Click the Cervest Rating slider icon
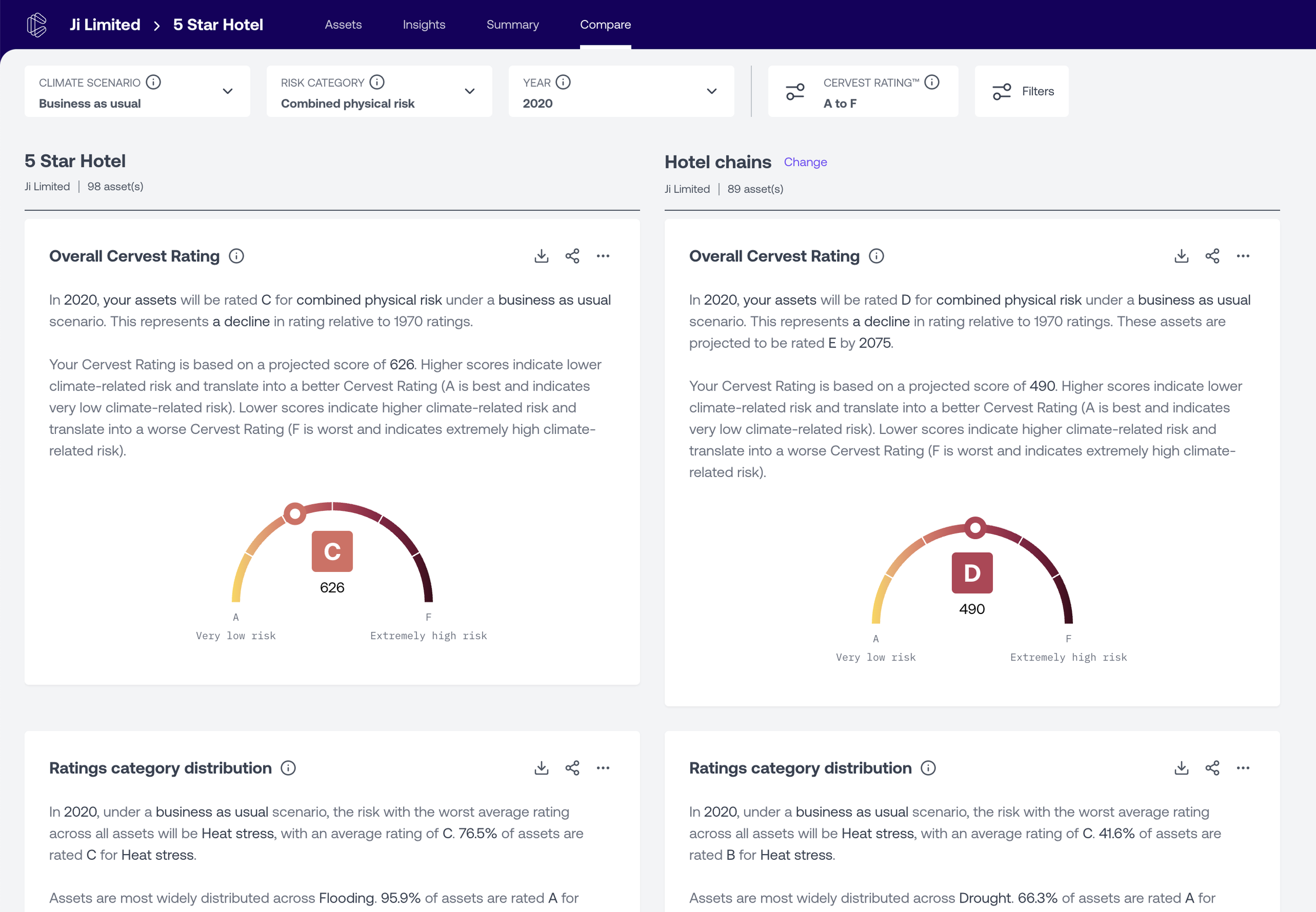1316x912 pixels. click(x=795, y=92)
